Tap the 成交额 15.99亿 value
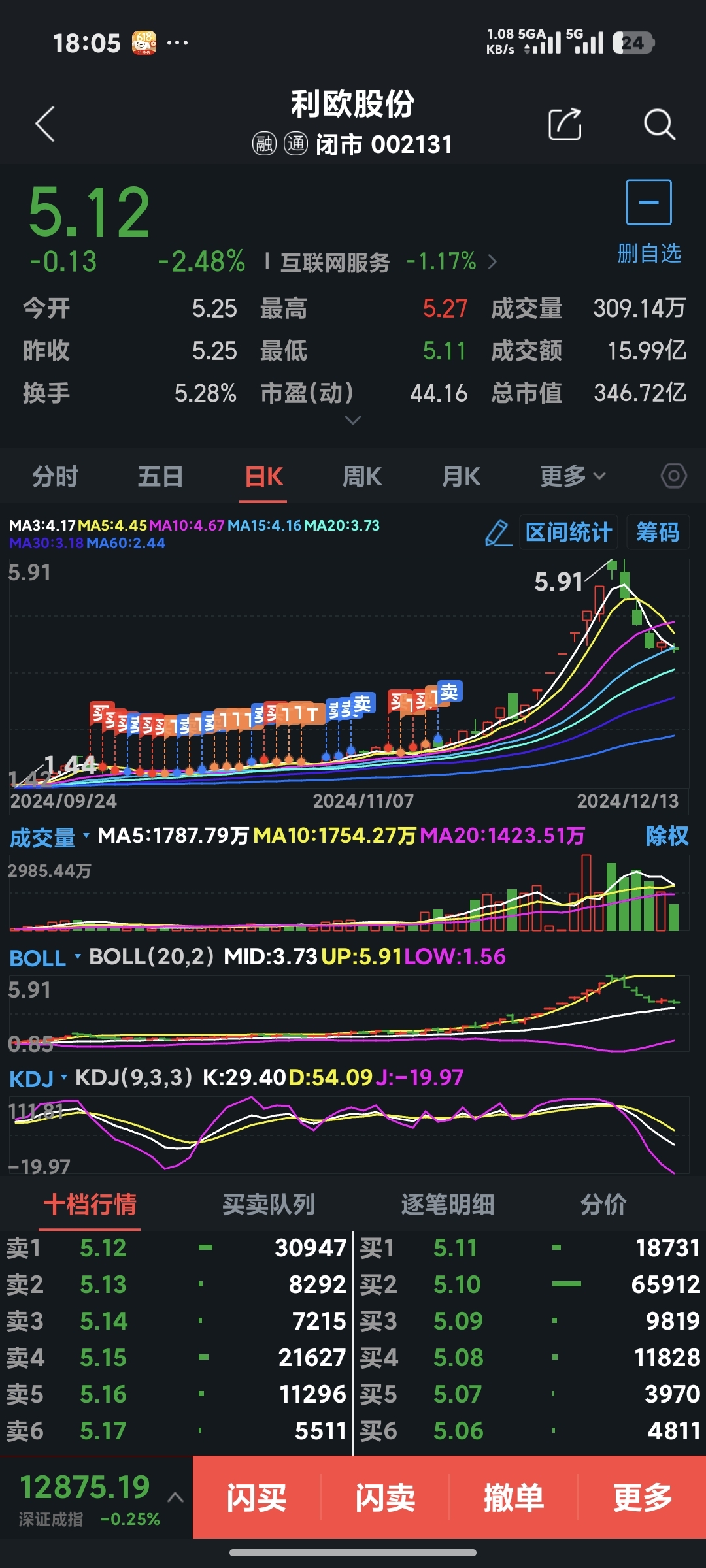706x1568 pixels. click(647, 351)
